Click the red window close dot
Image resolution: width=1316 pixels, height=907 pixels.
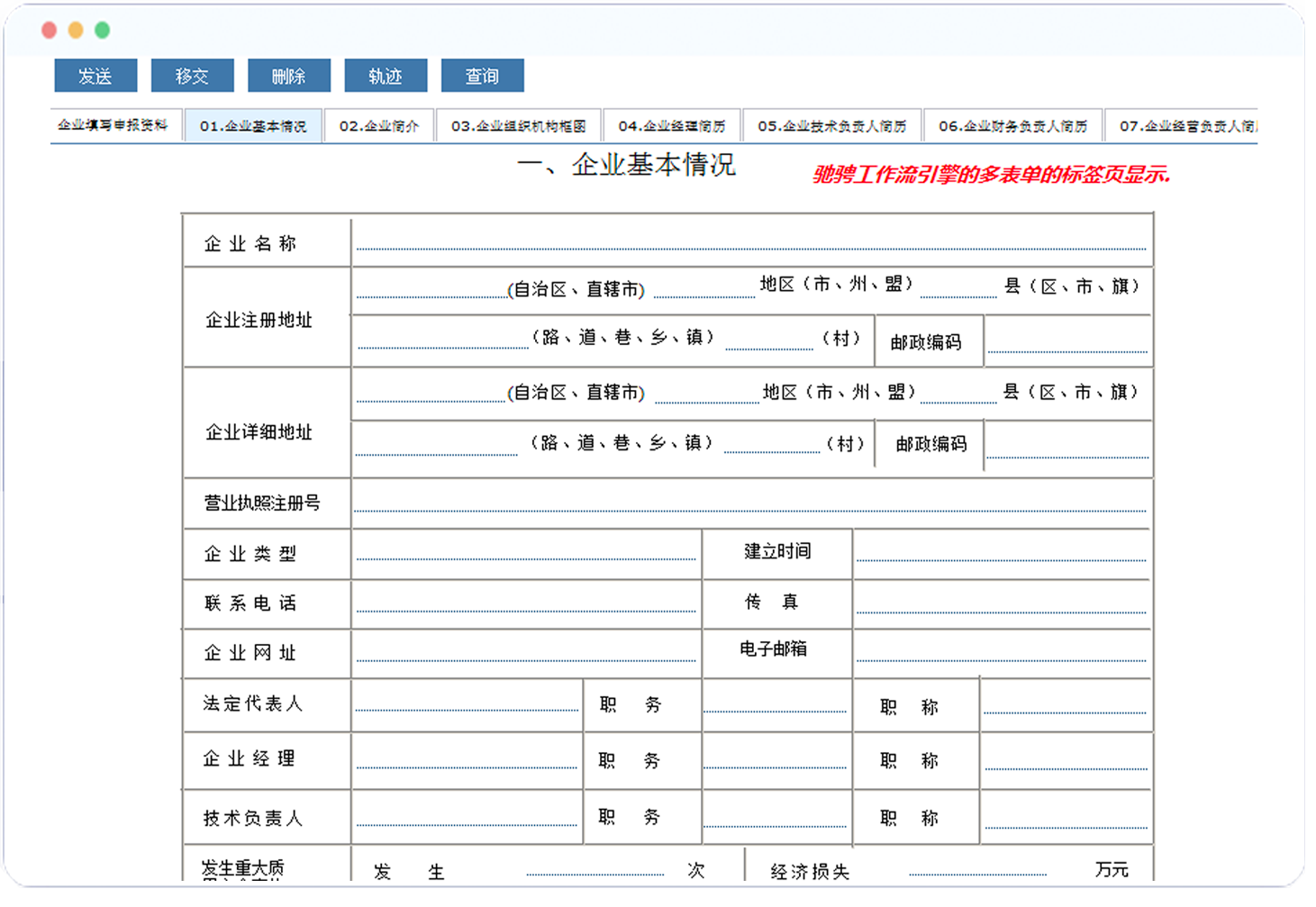[x=50, y=31]
